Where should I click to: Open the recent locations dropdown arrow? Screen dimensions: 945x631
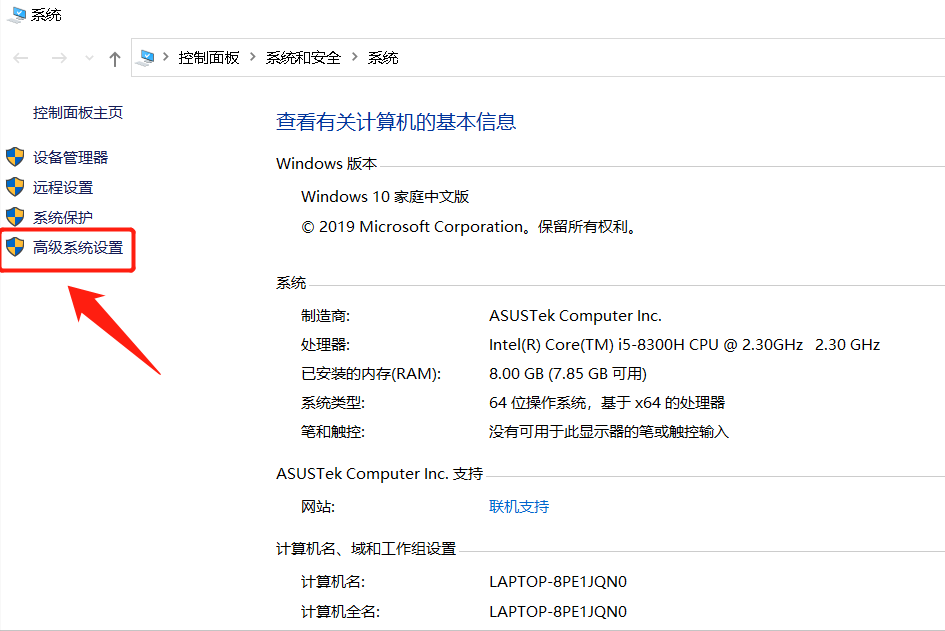[x=89, y=58]
